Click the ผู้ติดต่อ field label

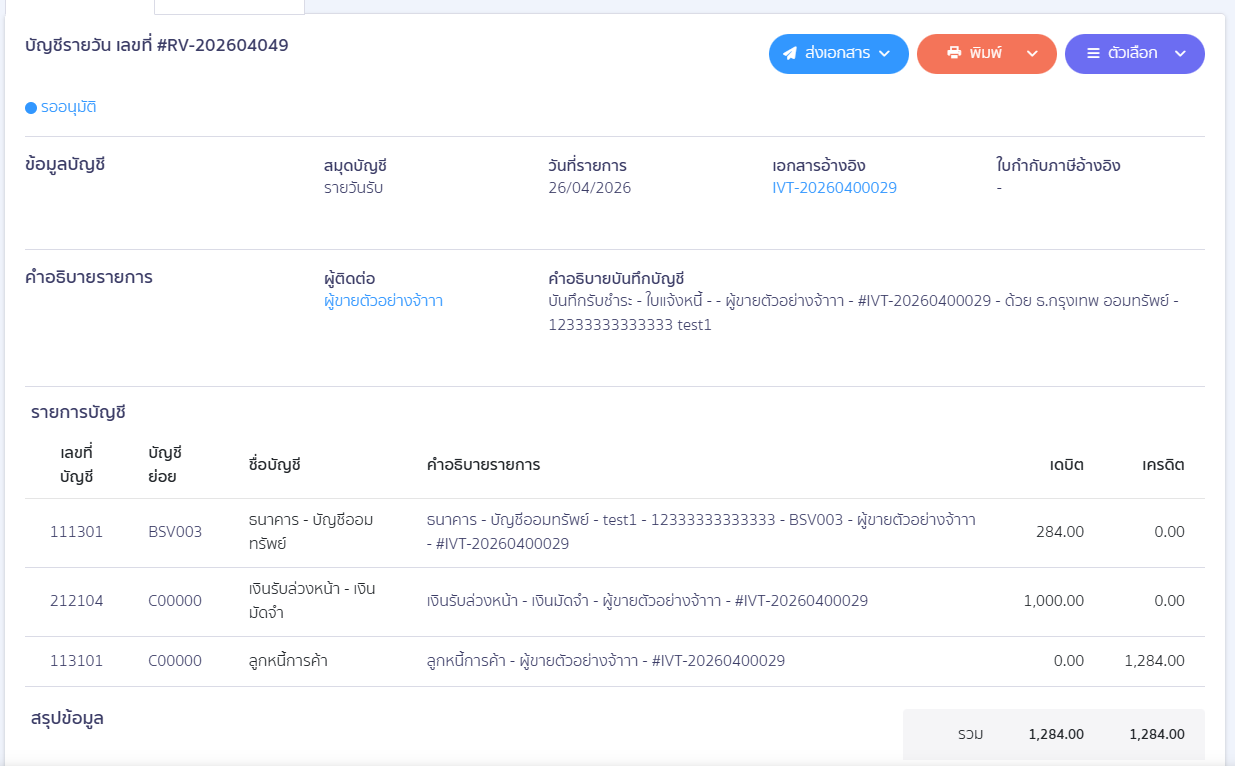tap(350, 279)
